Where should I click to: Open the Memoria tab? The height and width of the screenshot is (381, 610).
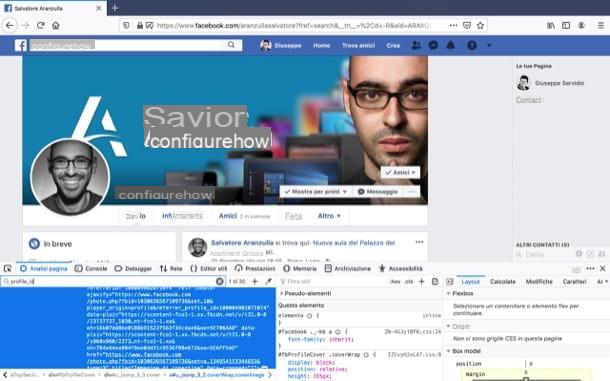[300, 269]
